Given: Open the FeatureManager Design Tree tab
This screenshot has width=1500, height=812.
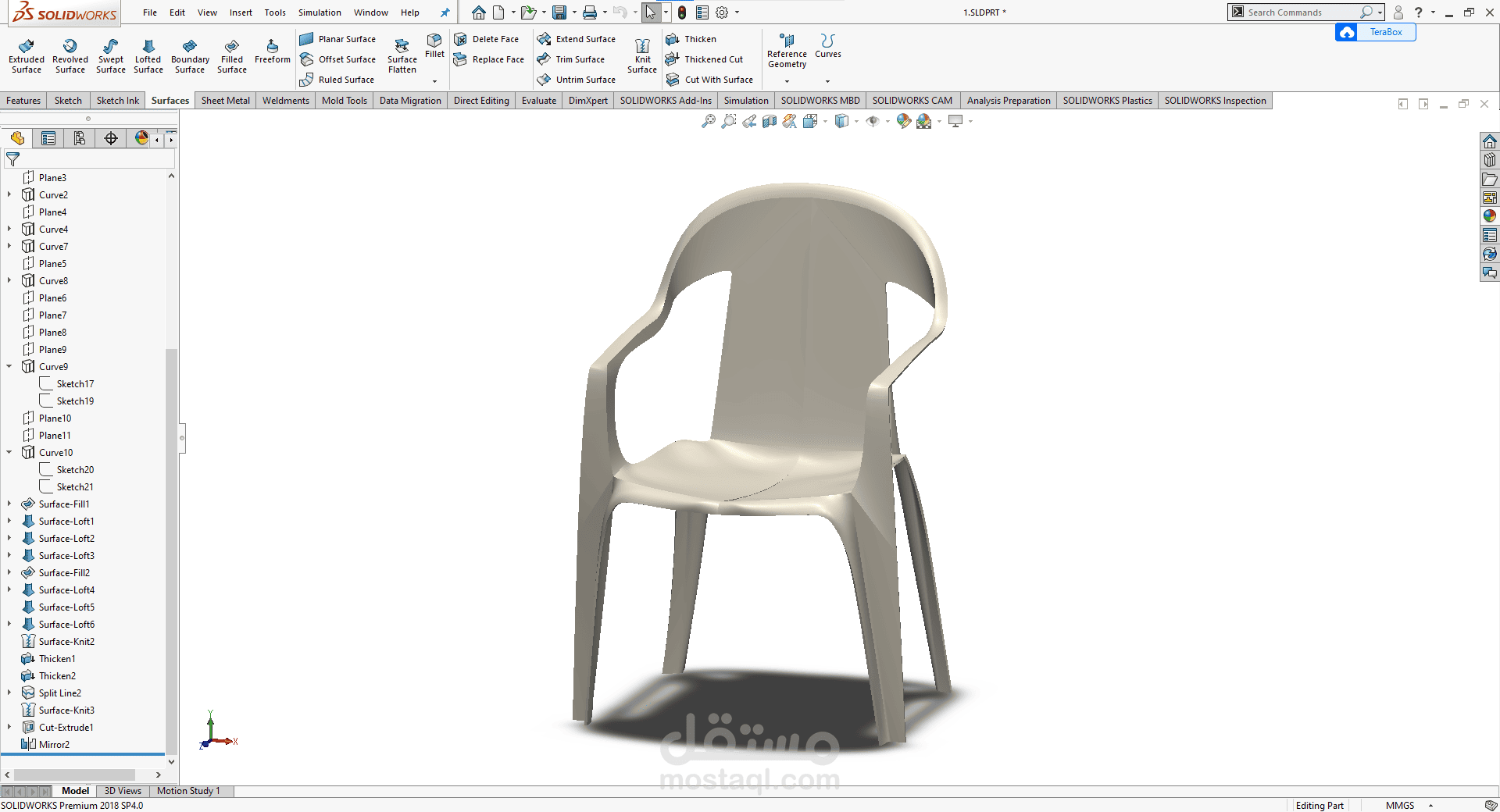Looking at the screenshot, I should (17, 138).
